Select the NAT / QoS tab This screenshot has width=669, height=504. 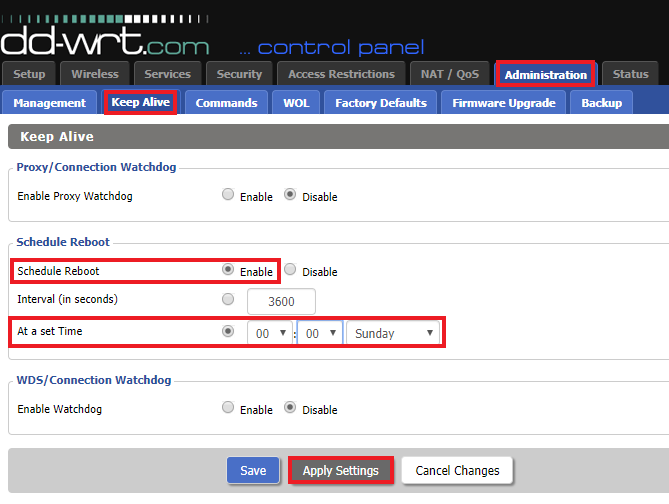450,74
